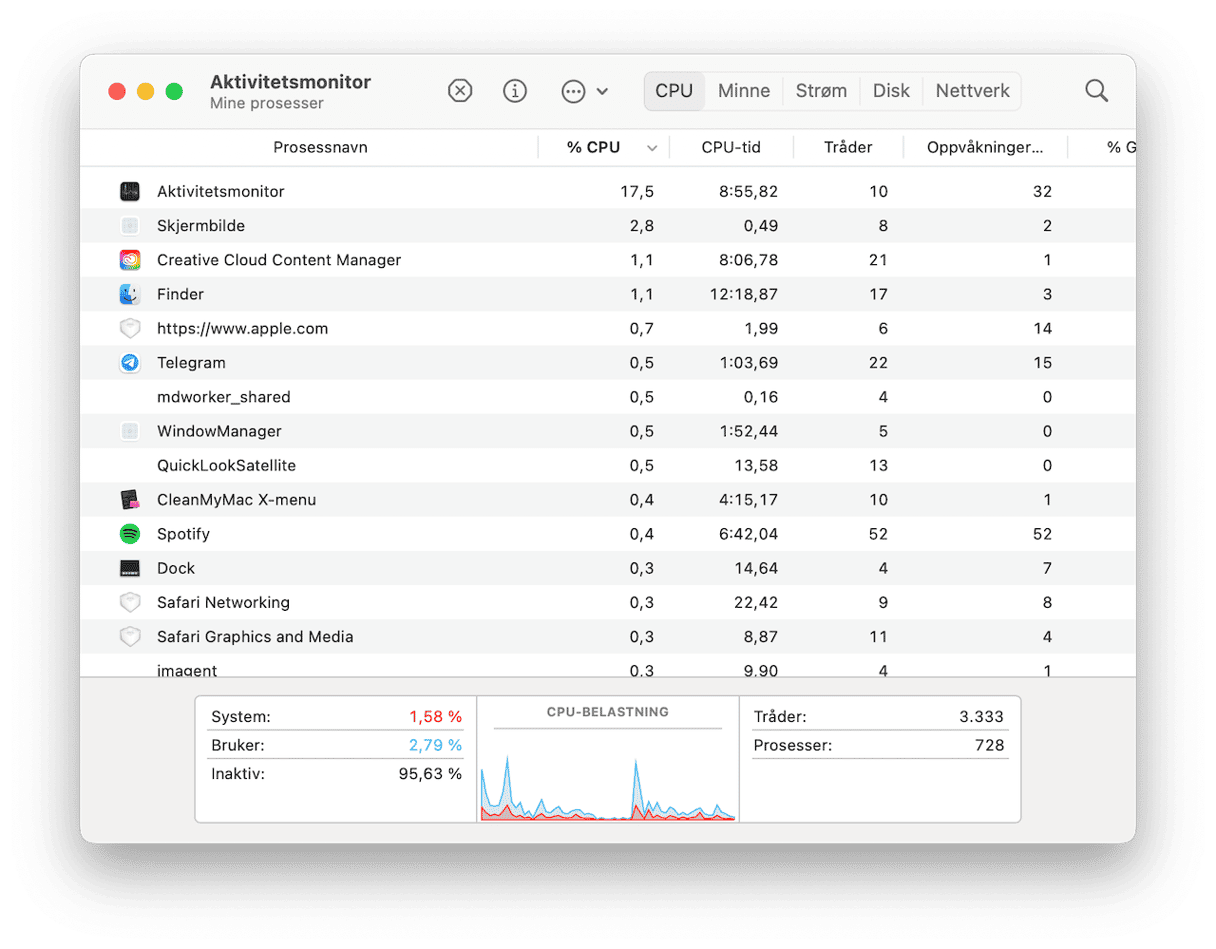This screenshot has height=949, width=1216.
Task: Sort by the % CPU column header
Action: click(x=593, y=147)
